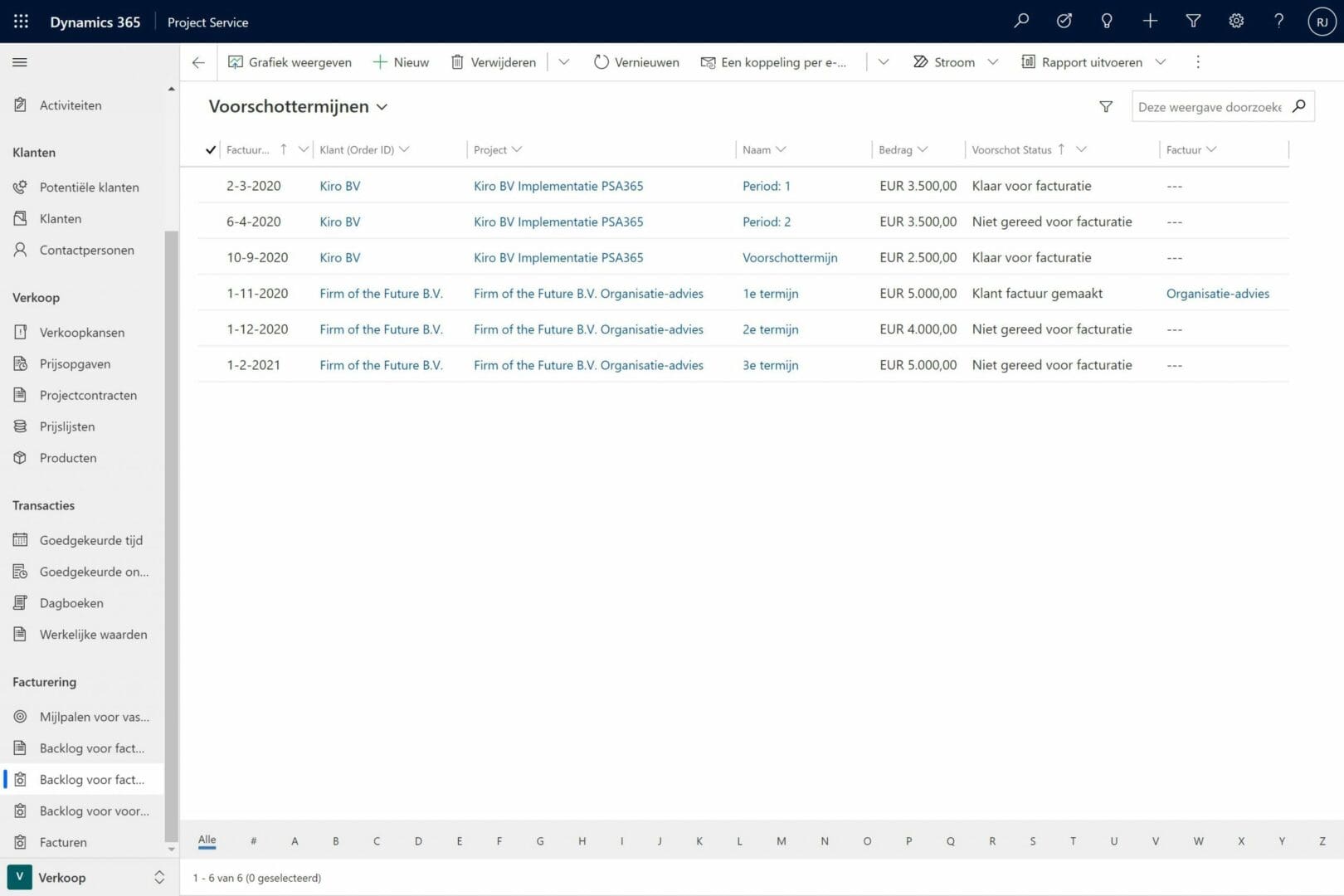This screenshot has width=1344, height=896.
Task: Click the sidebar vertical scrollbar
Action: point(171,536)
